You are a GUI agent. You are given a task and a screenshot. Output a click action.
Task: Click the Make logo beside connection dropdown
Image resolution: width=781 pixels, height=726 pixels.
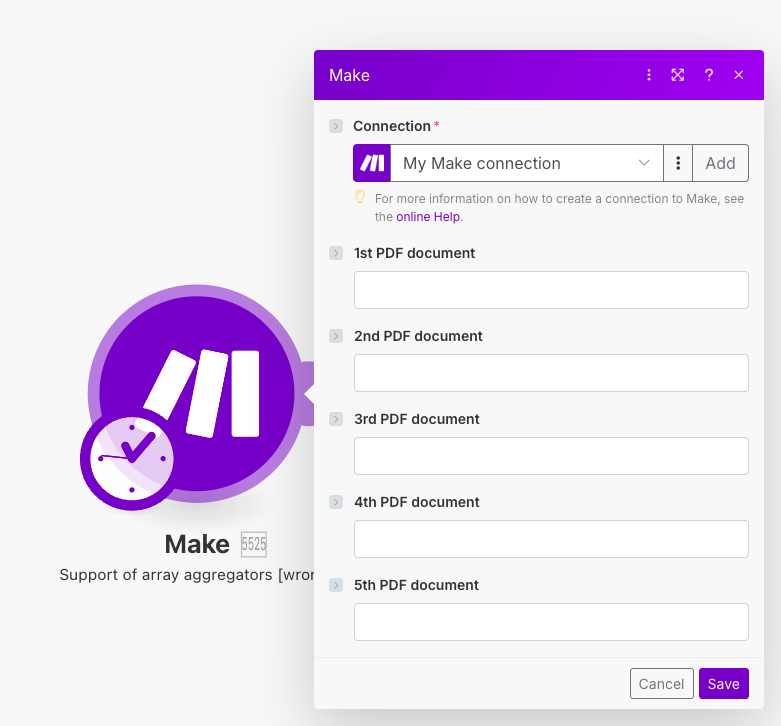tap(372, 163)
